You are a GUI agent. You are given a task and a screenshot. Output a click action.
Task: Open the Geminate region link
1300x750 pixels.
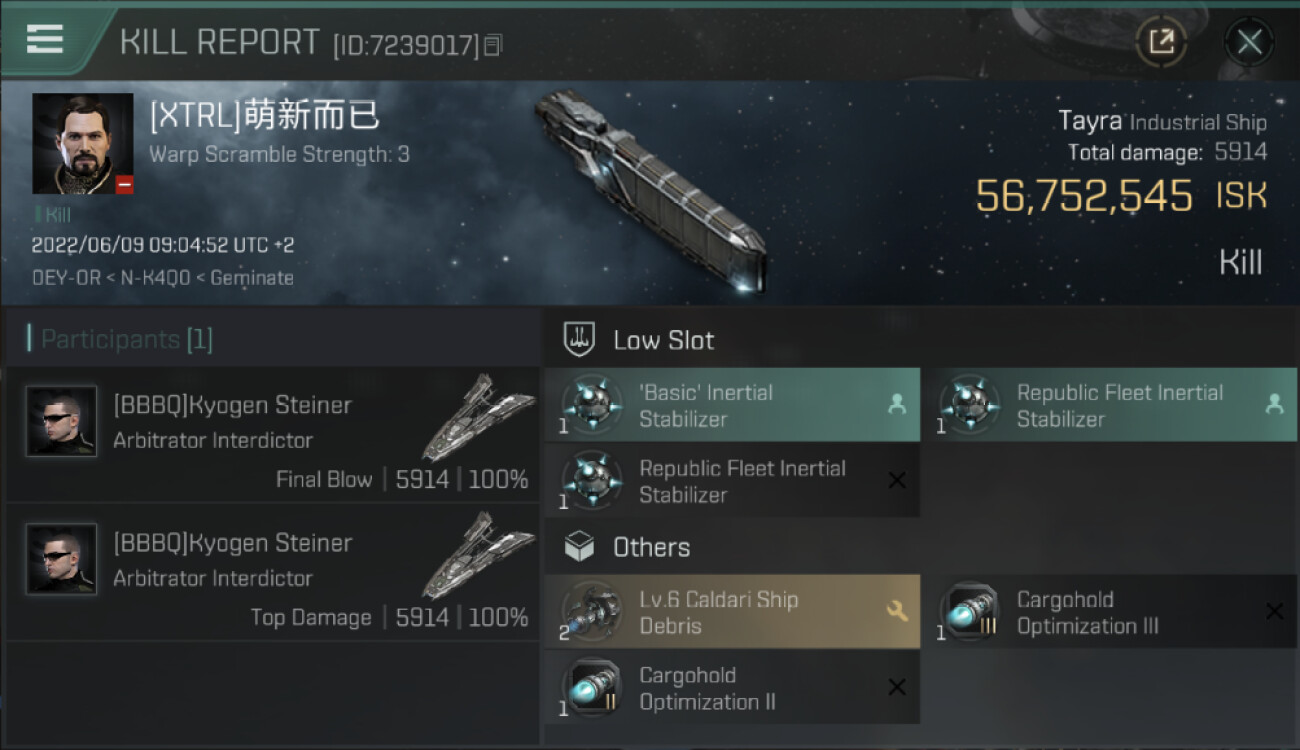pos(252,278)
